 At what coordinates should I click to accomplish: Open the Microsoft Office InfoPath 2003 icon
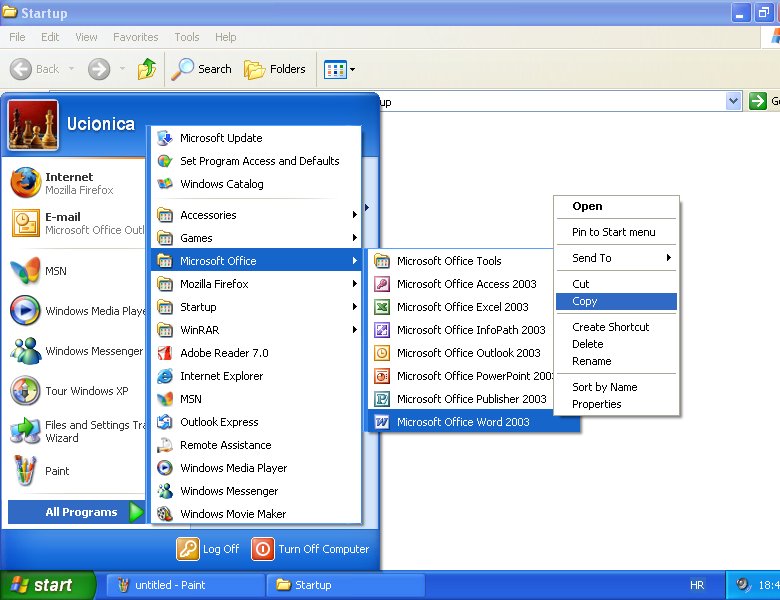382,330
